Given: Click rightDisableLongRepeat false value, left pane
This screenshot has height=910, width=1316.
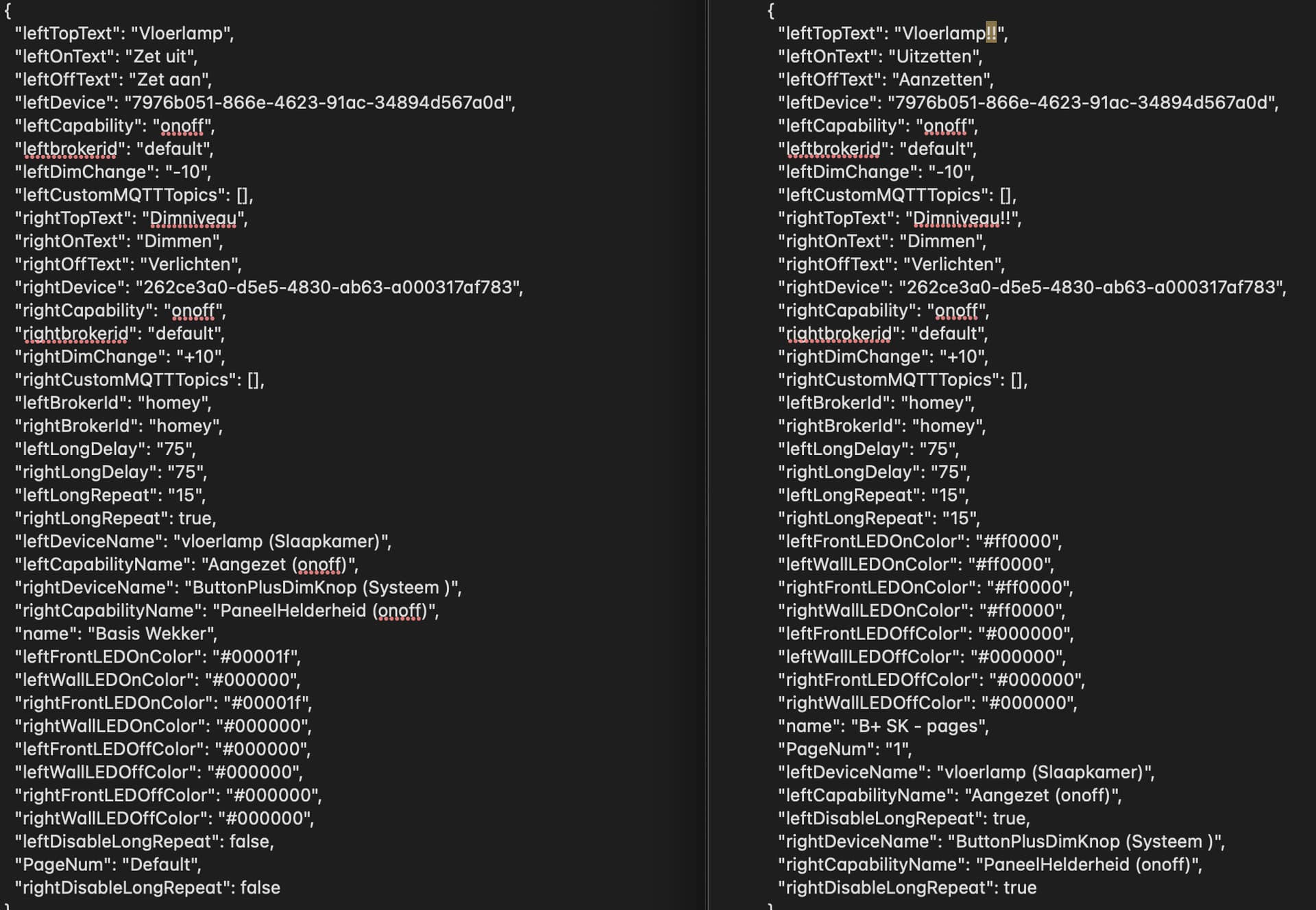Looking at the screenshot, I should pyautogui.click(x=260, y=887).
